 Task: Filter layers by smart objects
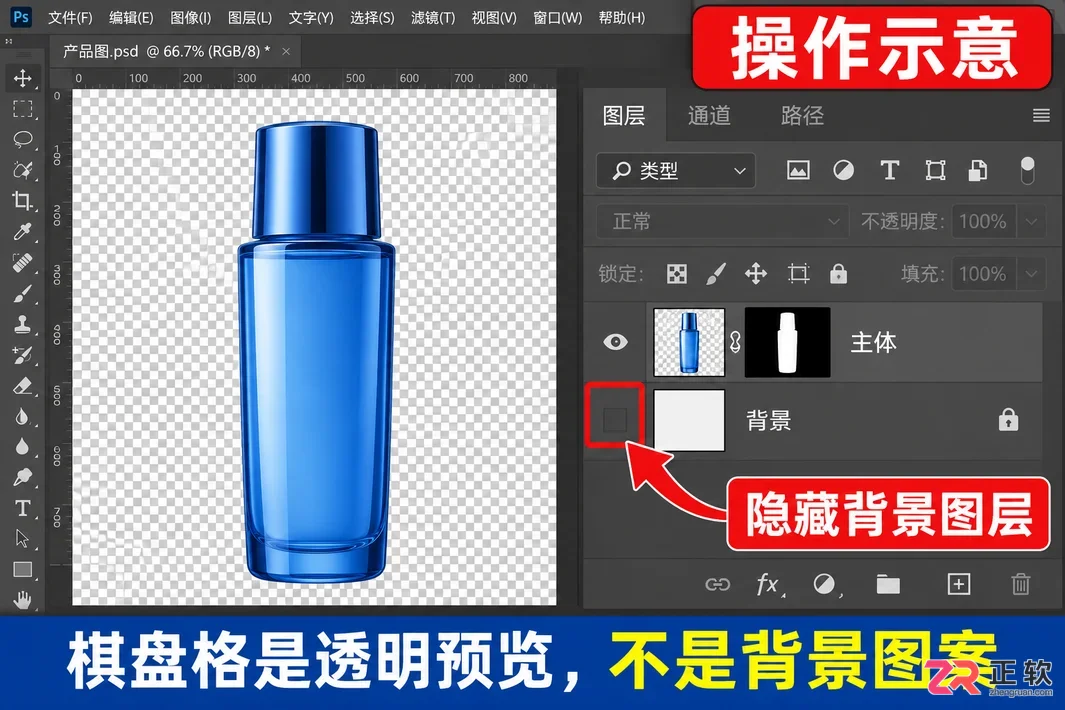pos(977,170)
